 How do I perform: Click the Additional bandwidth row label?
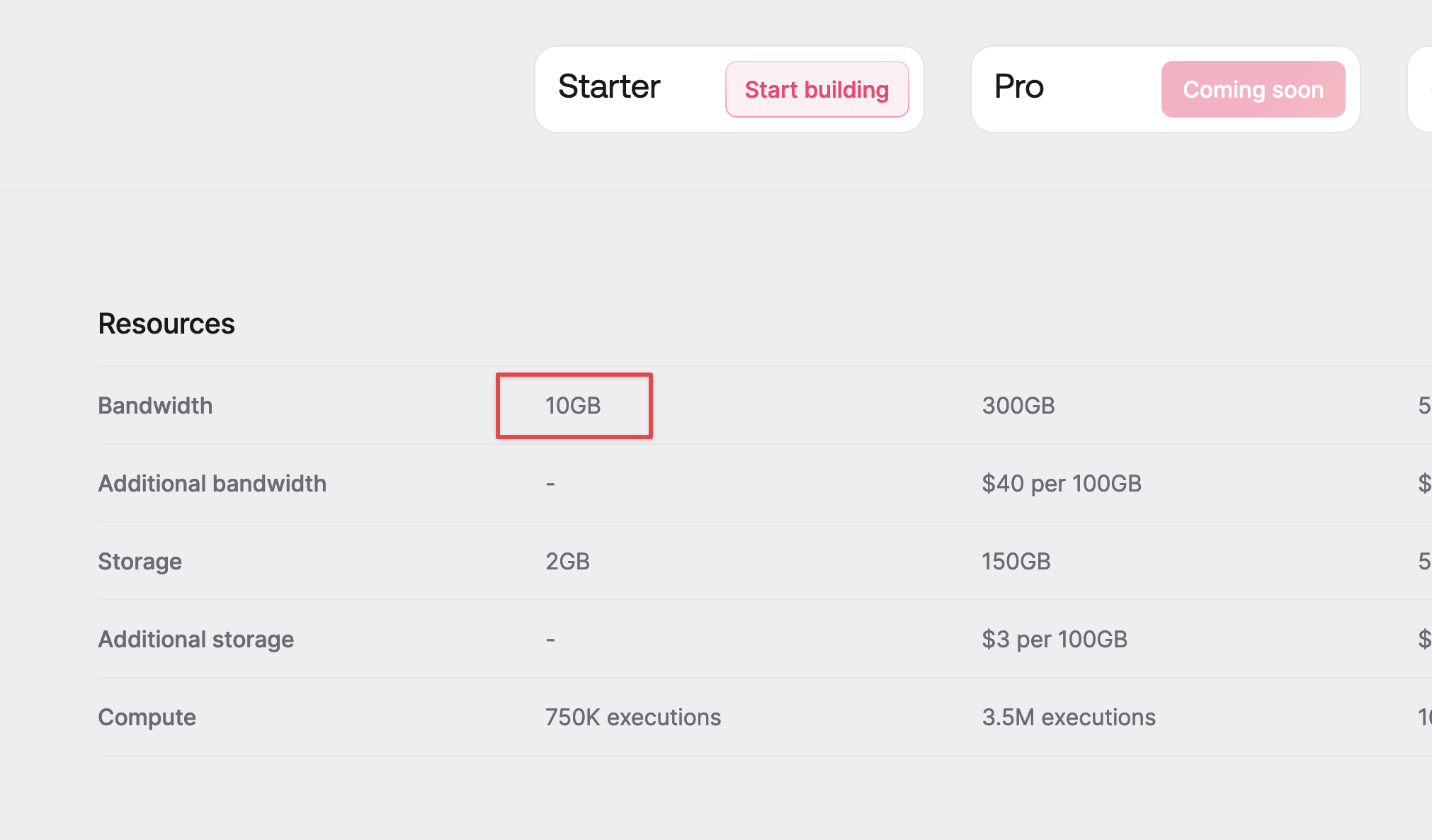coord(212,483)
